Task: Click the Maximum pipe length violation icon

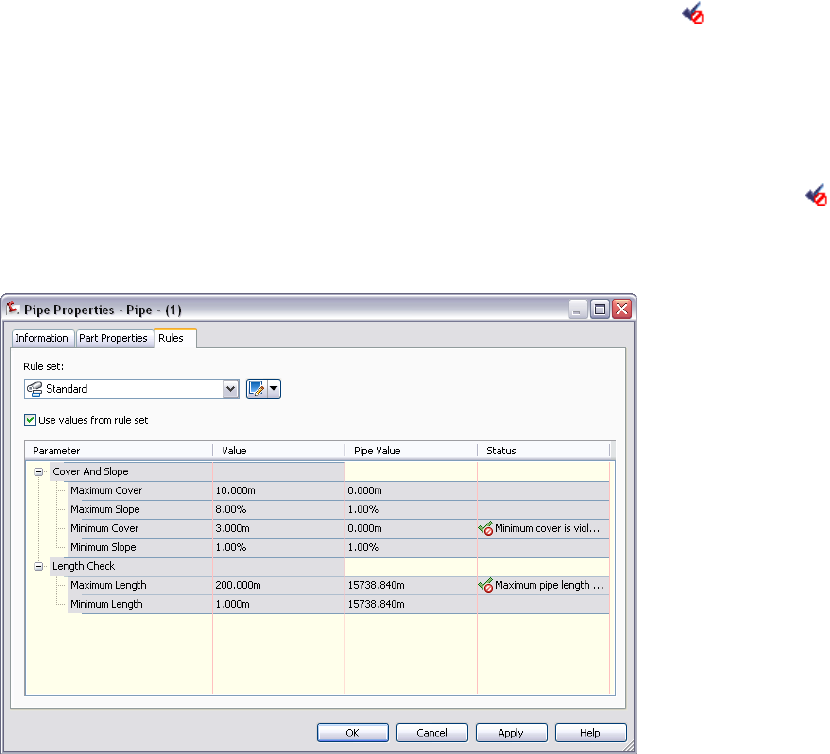Action: click(485, 585)
